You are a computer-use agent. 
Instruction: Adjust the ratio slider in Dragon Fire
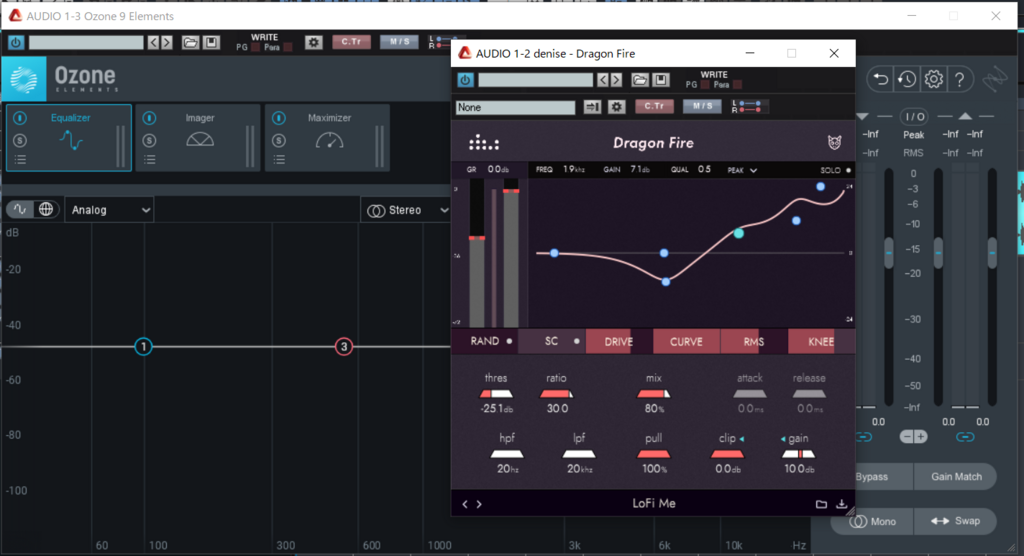click(556, 394)
